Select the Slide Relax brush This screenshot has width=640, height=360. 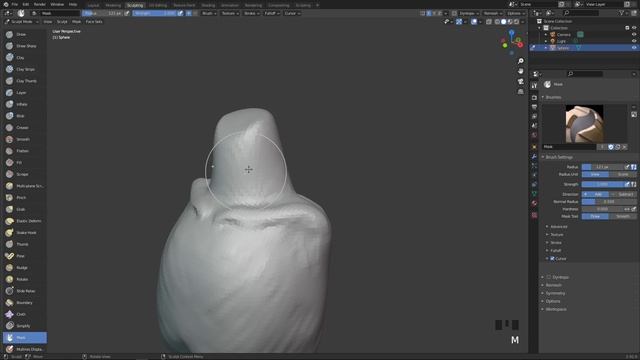(24, 291)
